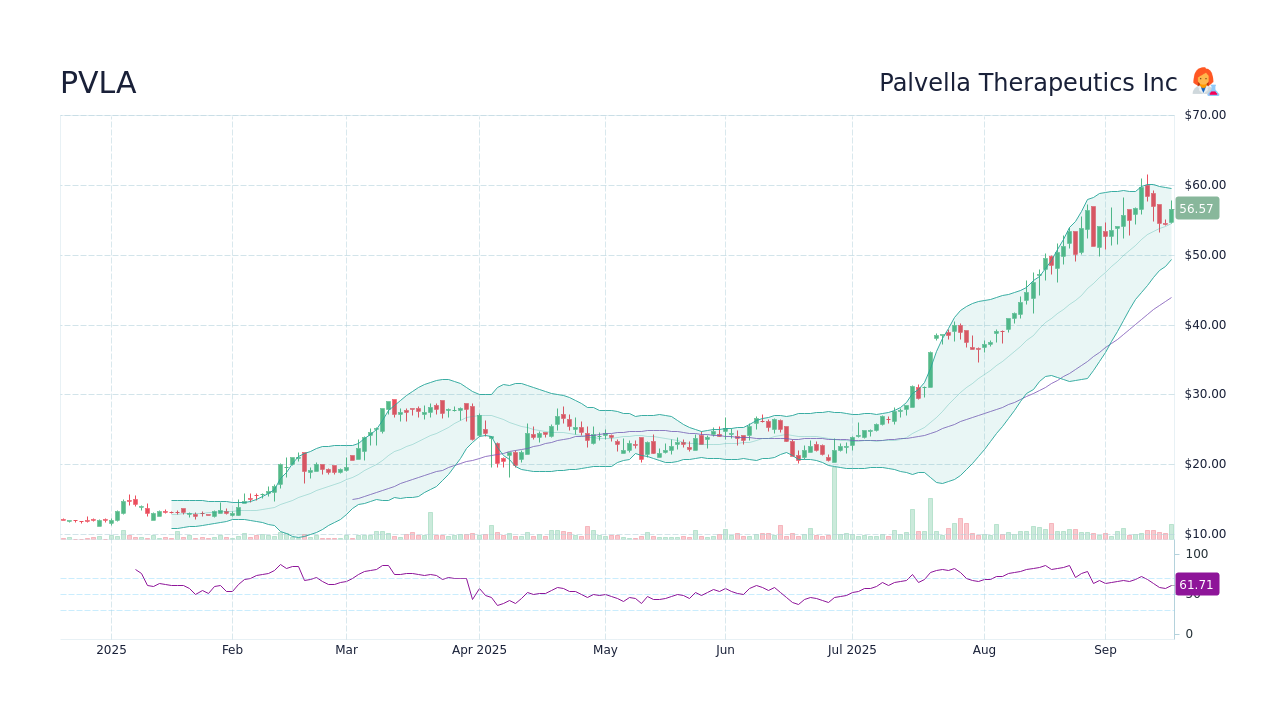Click the 61.71 RSI value label
The width and height of the screenshot is (1280, 720).
(x=1196, y=585)
